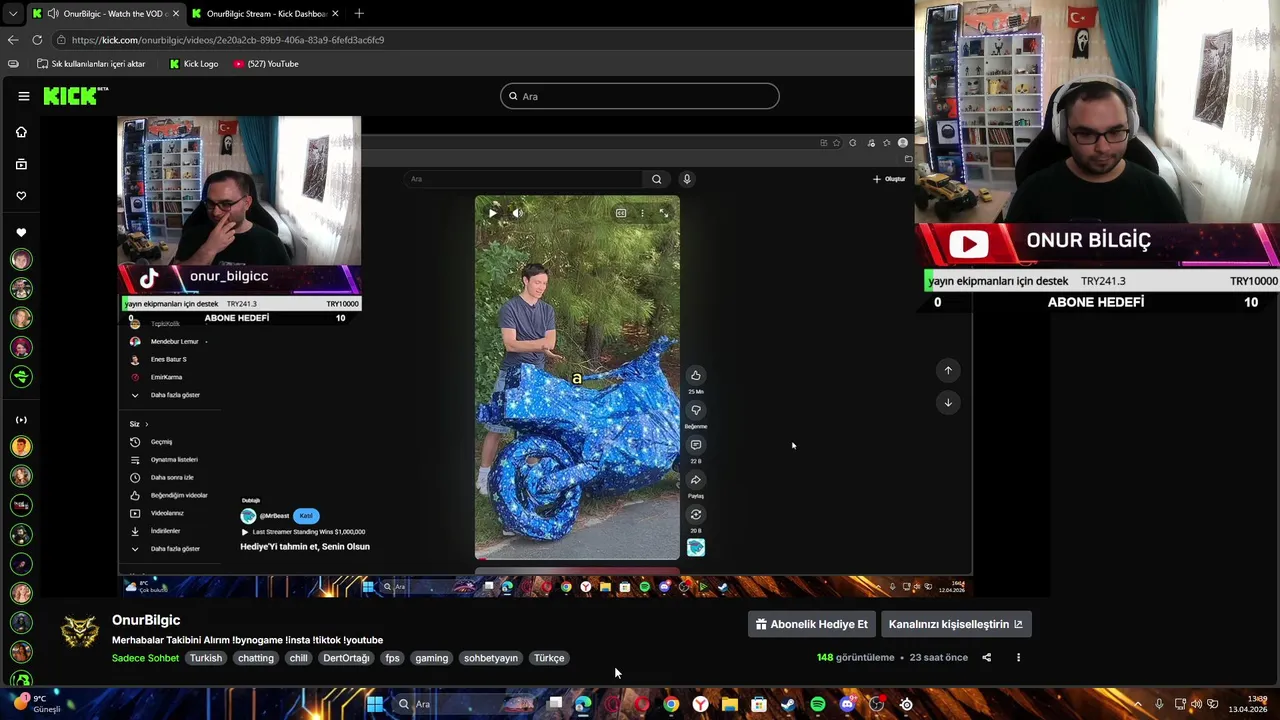The image size is (1280, 720).
Task: Mute the Shorts video volume icon
Action: [517, 213]
